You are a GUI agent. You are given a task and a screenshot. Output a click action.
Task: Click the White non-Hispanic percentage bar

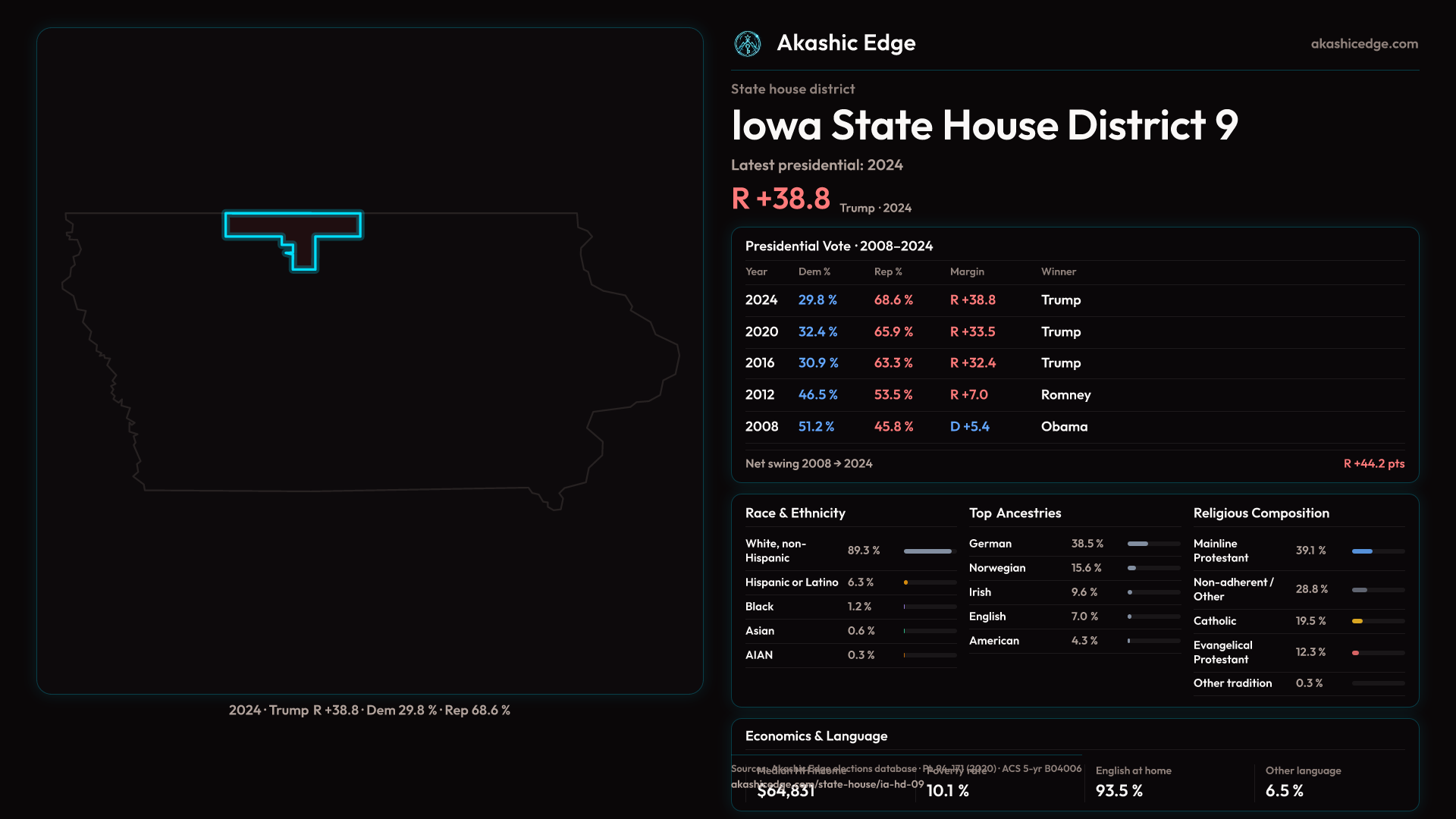pos(927,551)
